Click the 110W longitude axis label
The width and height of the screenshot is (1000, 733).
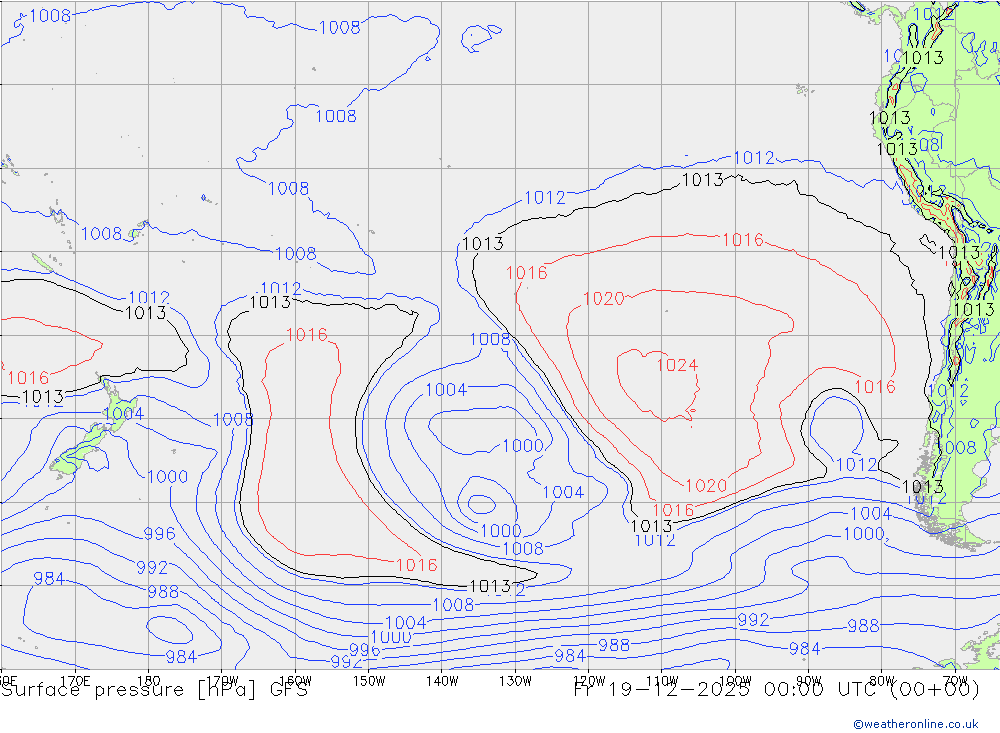coord(662,681)
